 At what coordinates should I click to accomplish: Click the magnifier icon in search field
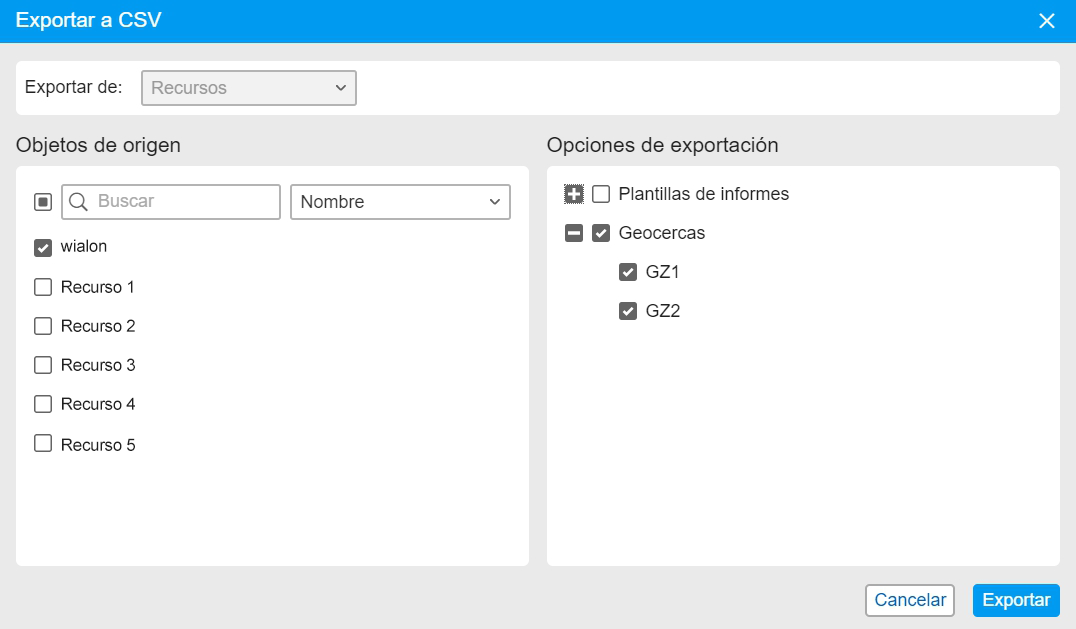tap(79, 202)
